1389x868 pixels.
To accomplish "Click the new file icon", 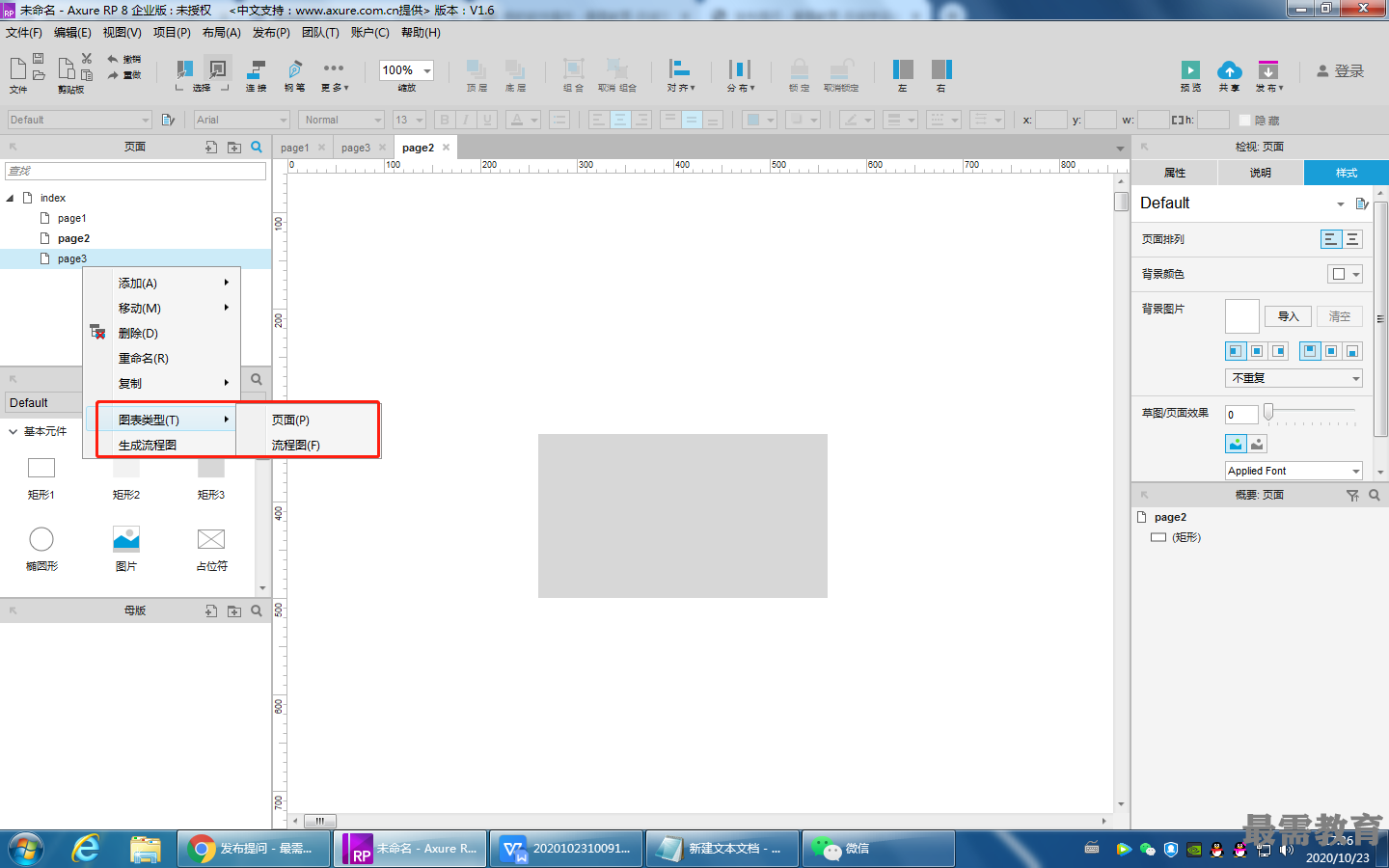I will (17, 68).
